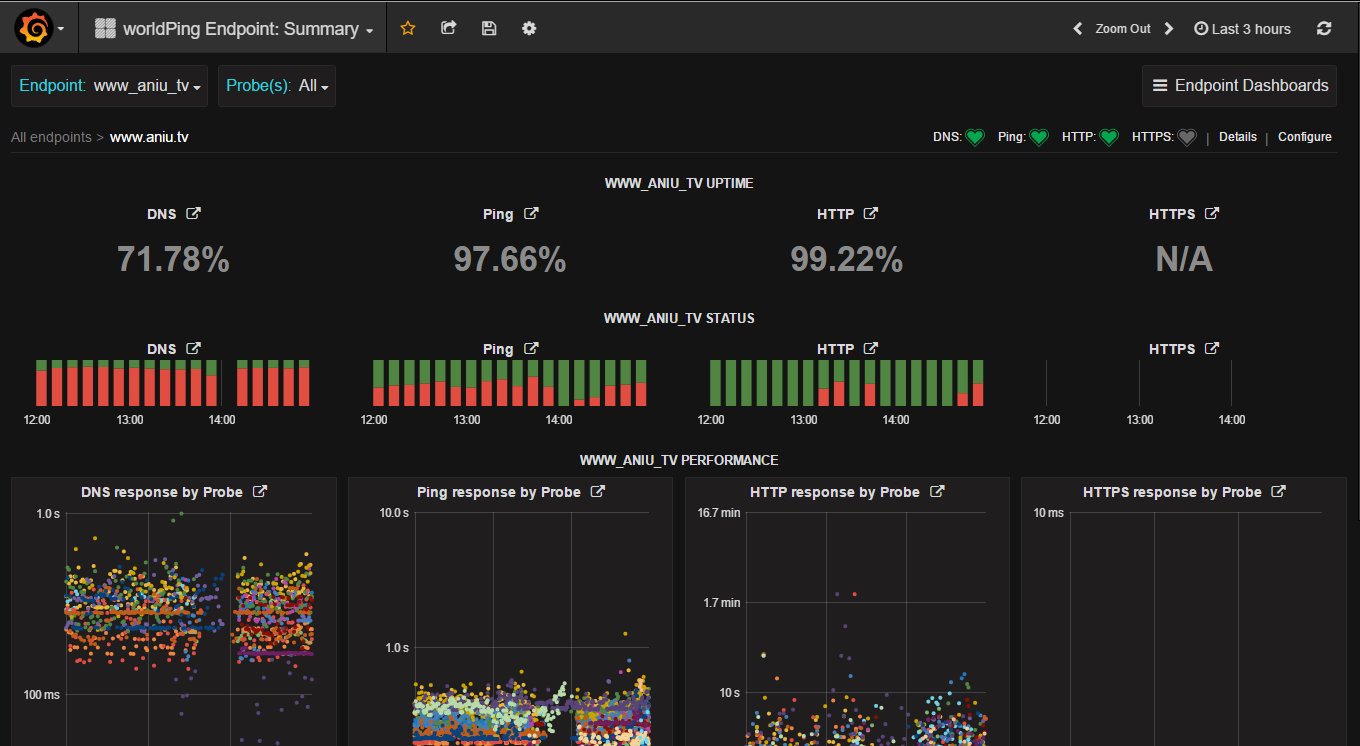
Task: Click the HTTP status bar chart
Action: [x=847, y=383]
